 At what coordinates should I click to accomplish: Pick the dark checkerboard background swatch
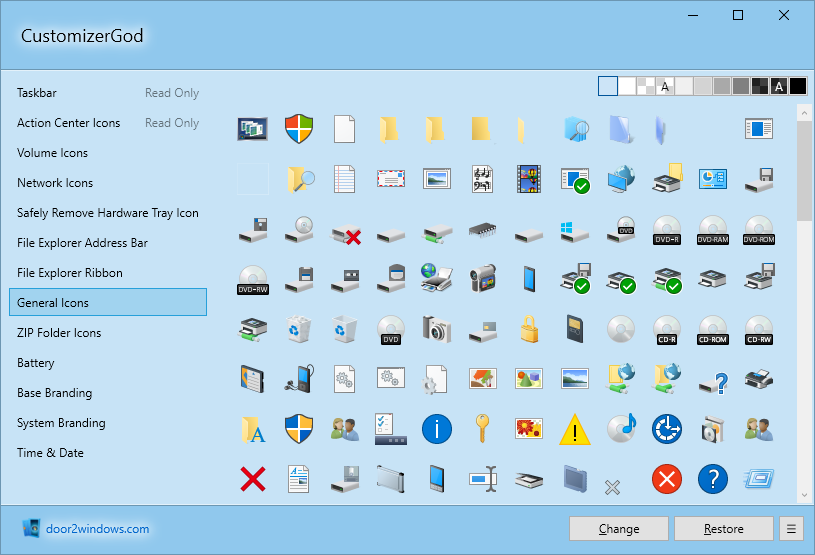pos(760,86)
